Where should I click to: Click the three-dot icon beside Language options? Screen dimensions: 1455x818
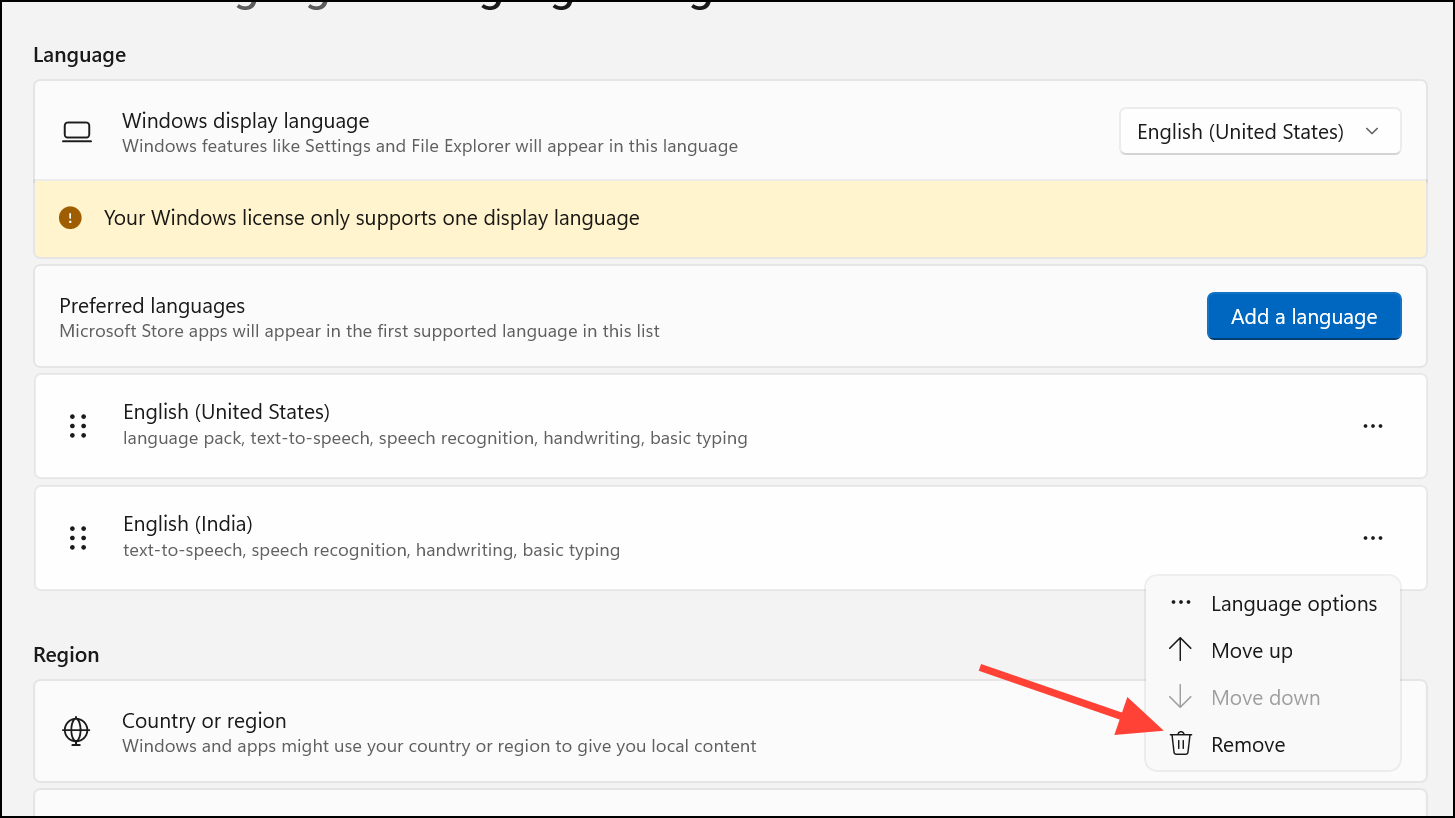(1181, 603)
